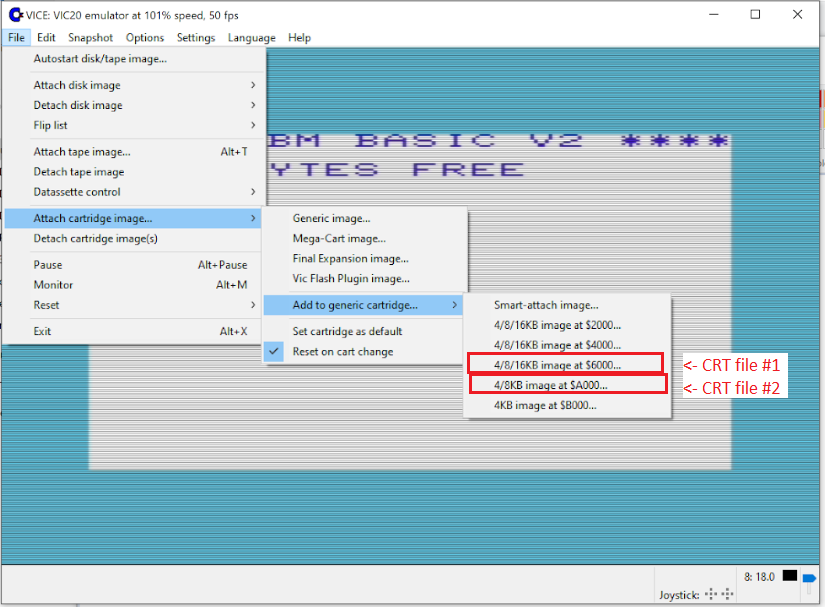Expand Attach cartridge image submenu arrow

pos(253,218)
